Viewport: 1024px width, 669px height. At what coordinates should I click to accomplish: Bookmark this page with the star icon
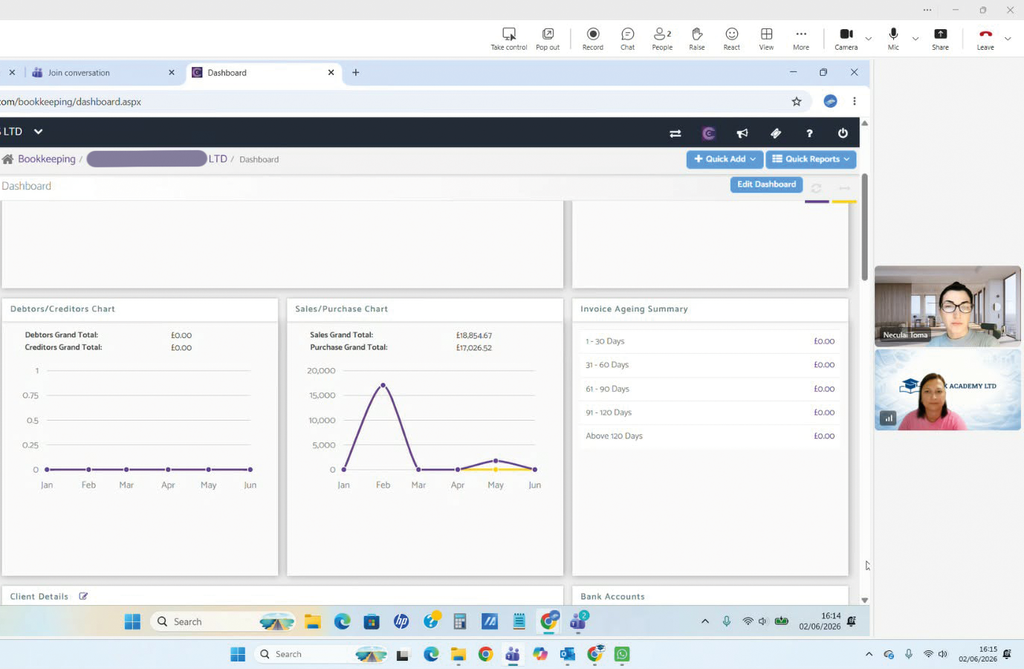coord(796,101)
